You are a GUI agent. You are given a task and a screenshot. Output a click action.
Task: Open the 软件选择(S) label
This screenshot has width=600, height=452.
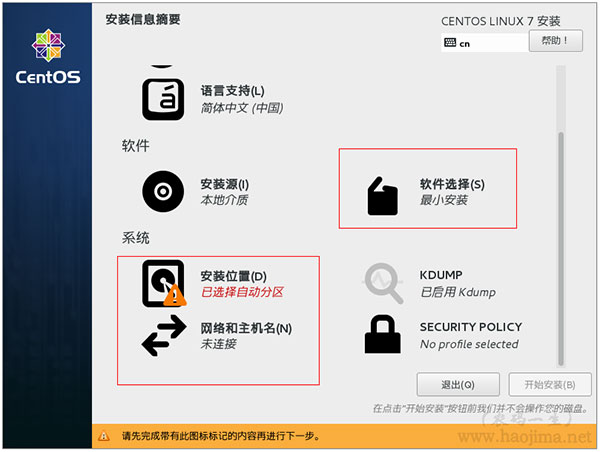(452, 184)
